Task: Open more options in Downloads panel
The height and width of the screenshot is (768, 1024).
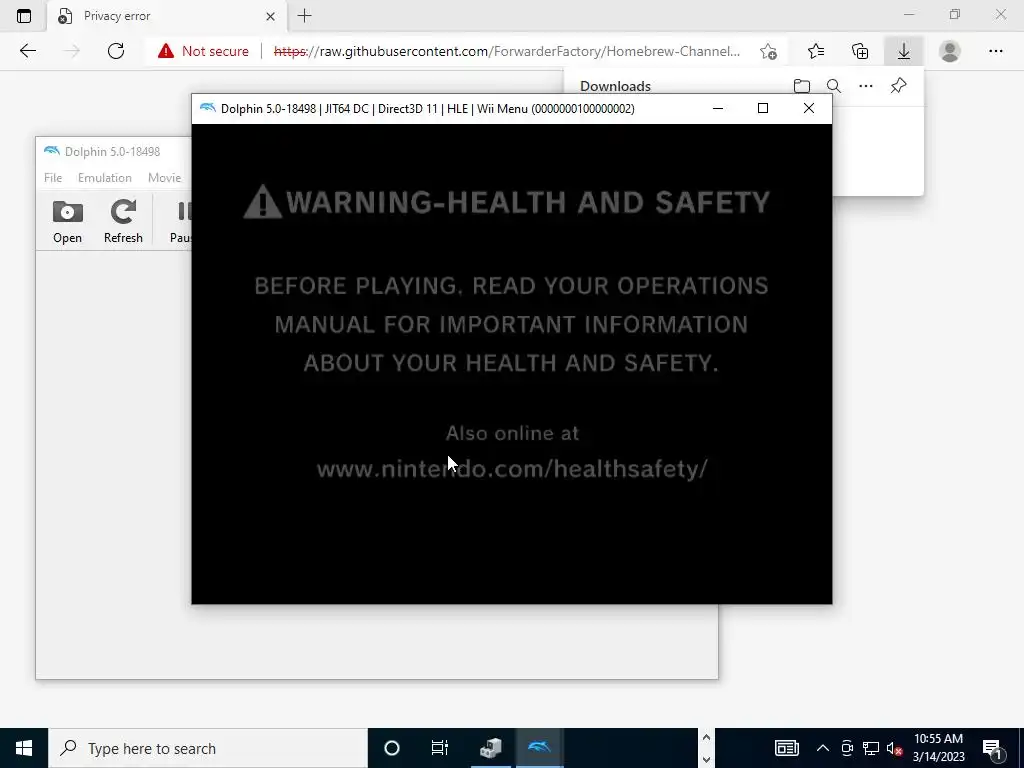Action: tap(865, 86)
